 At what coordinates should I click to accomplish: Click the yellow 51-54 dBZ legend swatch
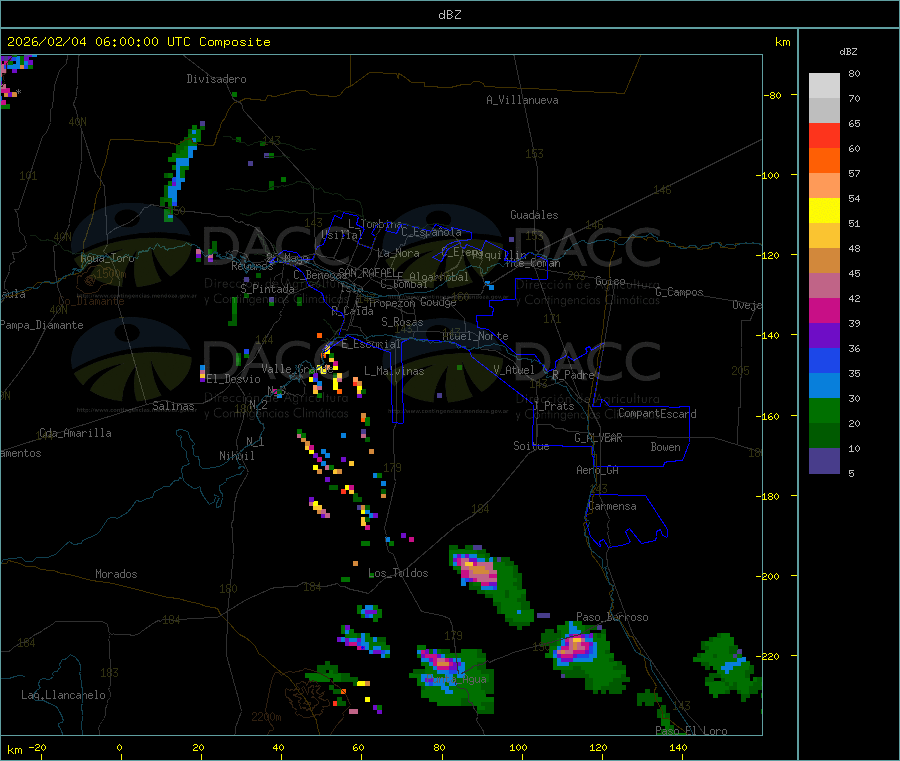coord(824,211)
